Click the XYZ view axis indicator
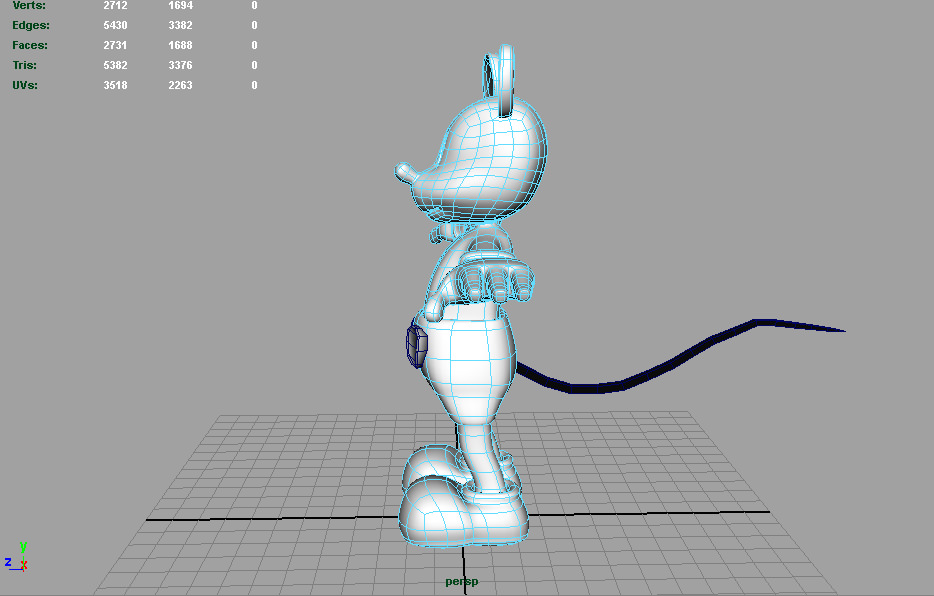 pos(17,556)
